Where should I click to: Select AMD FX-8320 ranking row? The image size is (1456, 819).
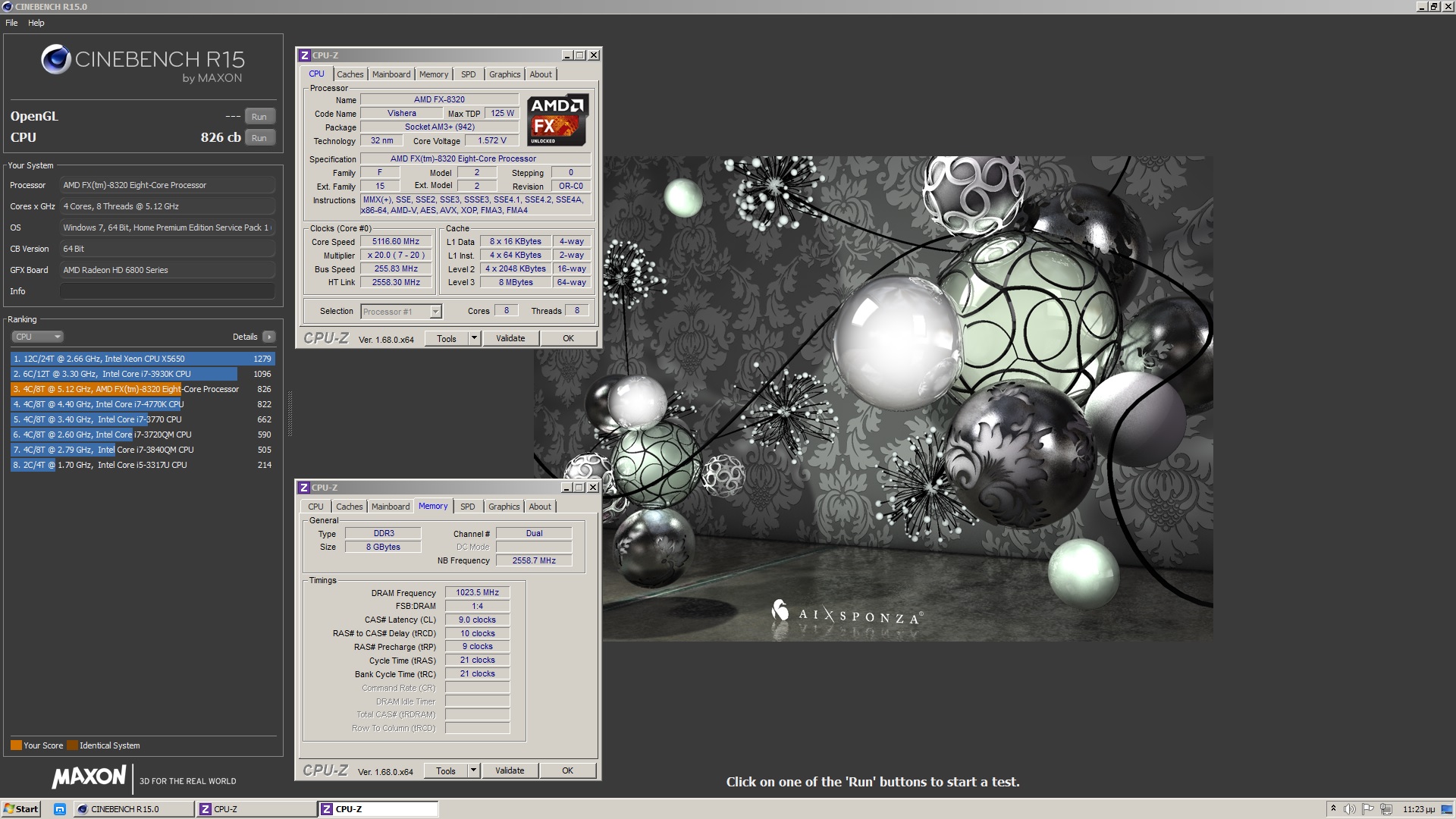click(x=143, y=389)
